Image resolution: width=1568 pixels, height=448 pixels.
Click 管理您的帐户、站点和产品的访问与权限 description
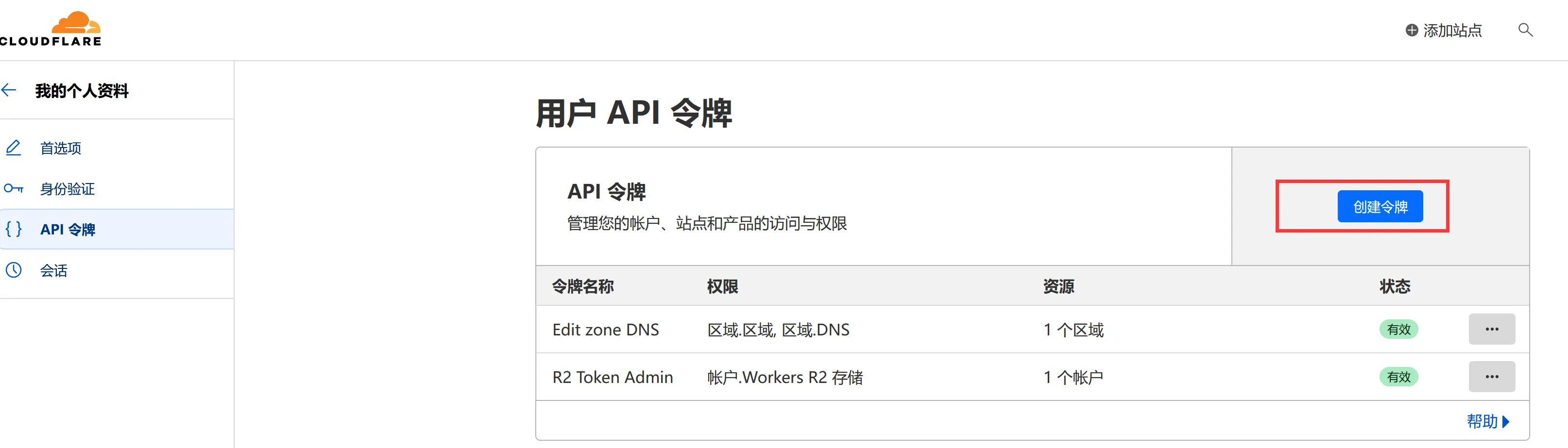pos(707,223)
